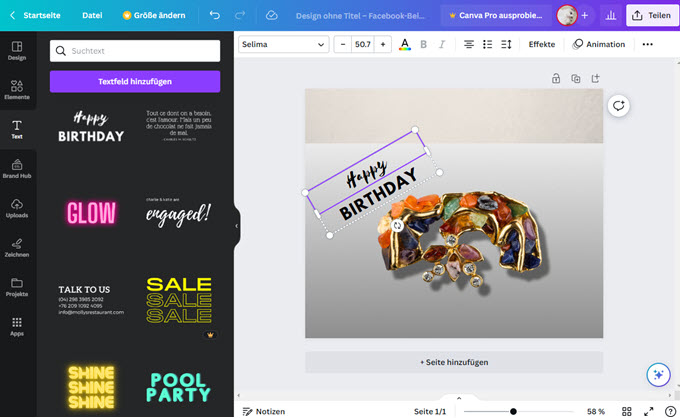Expand the Selima font dropdown
680x418 pixels.
[x=284, y=44]
